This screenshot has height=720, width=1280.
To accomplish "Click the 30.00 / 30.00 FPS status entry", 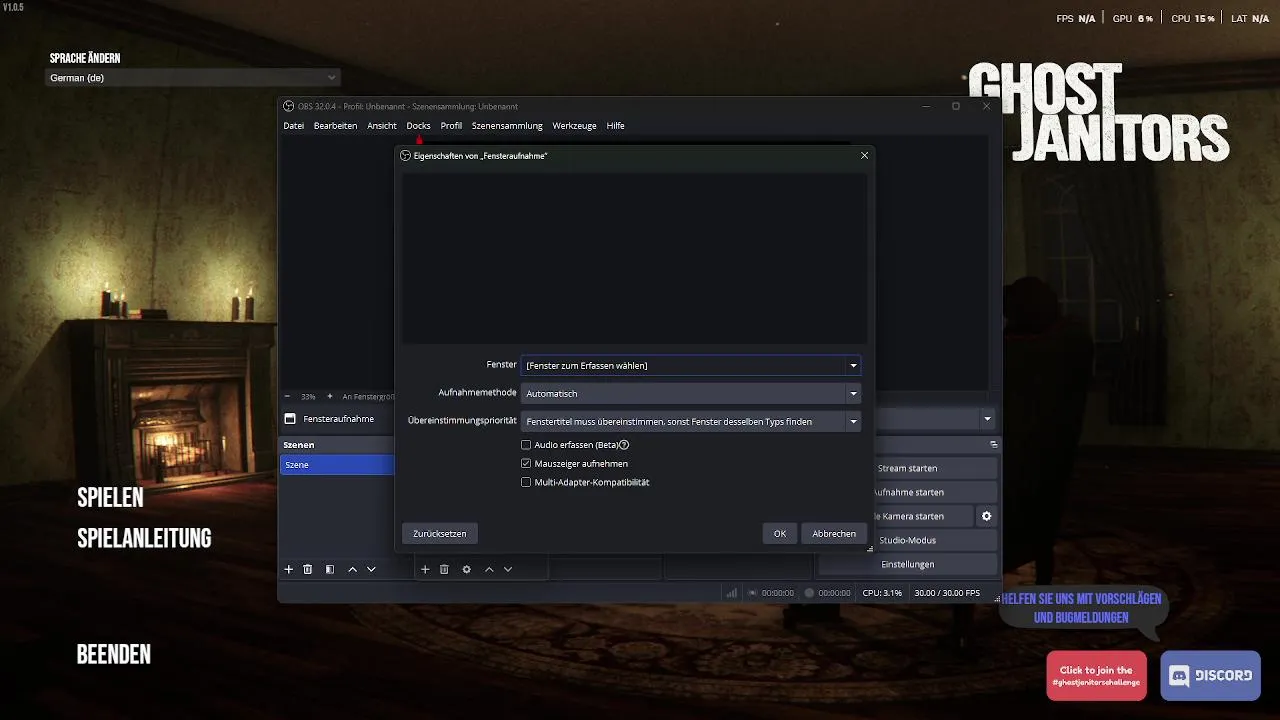I will pyautogui.click(x=947, y=593).
